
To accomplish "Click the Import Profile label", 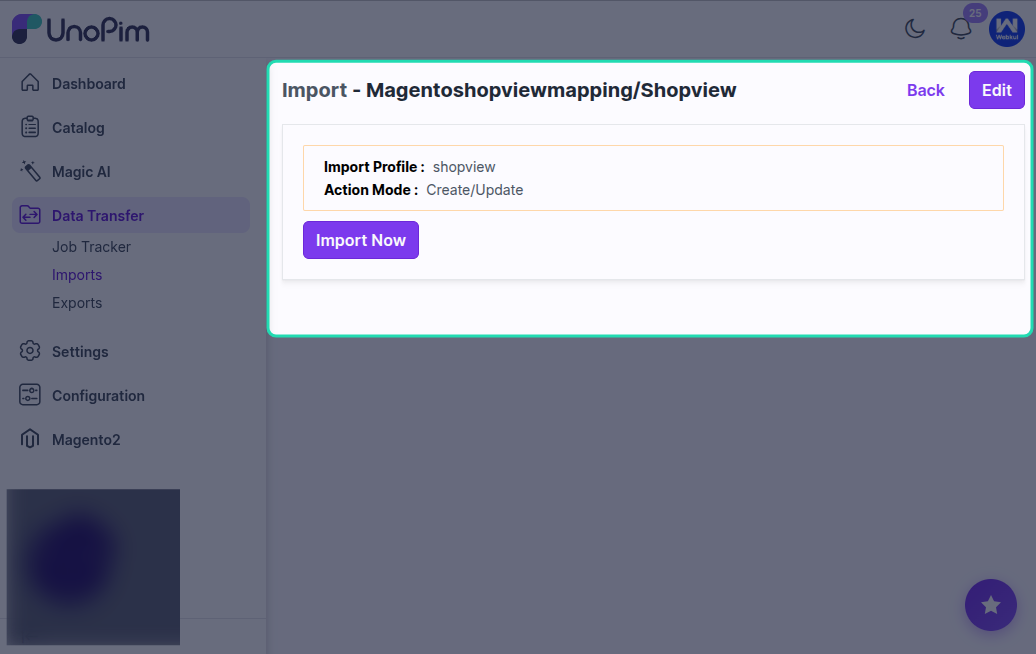I will [374, 167].
